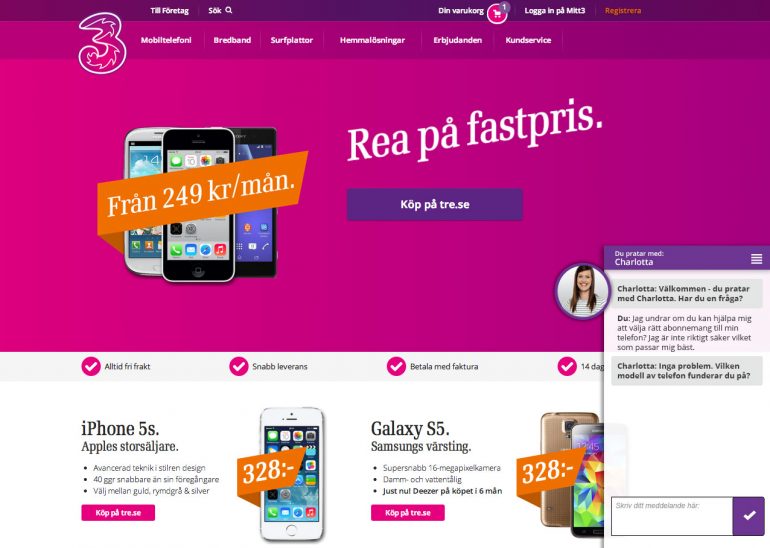Click Charlotta's chat avatar photo
The height and width of the screenshot is (548, 770).
pos(582,291)
